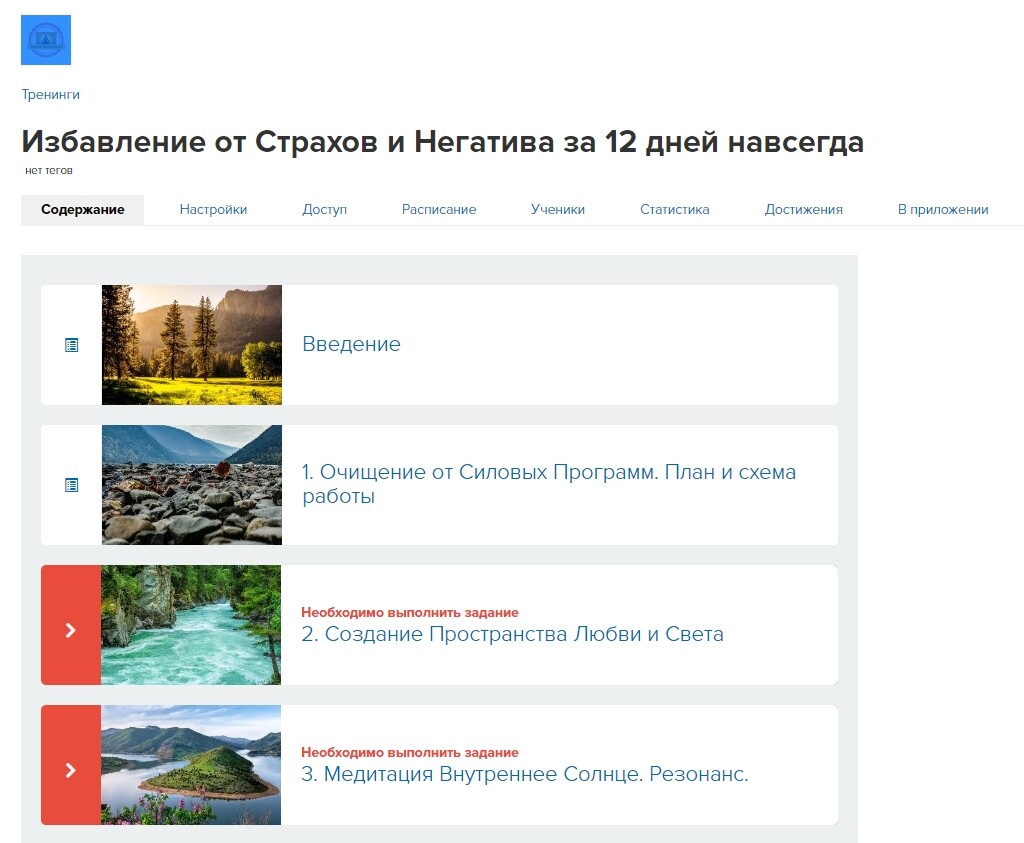Open the Тренинги breadcrumb link
Screen dimensions: 1024x843
(x=50, y=94)
